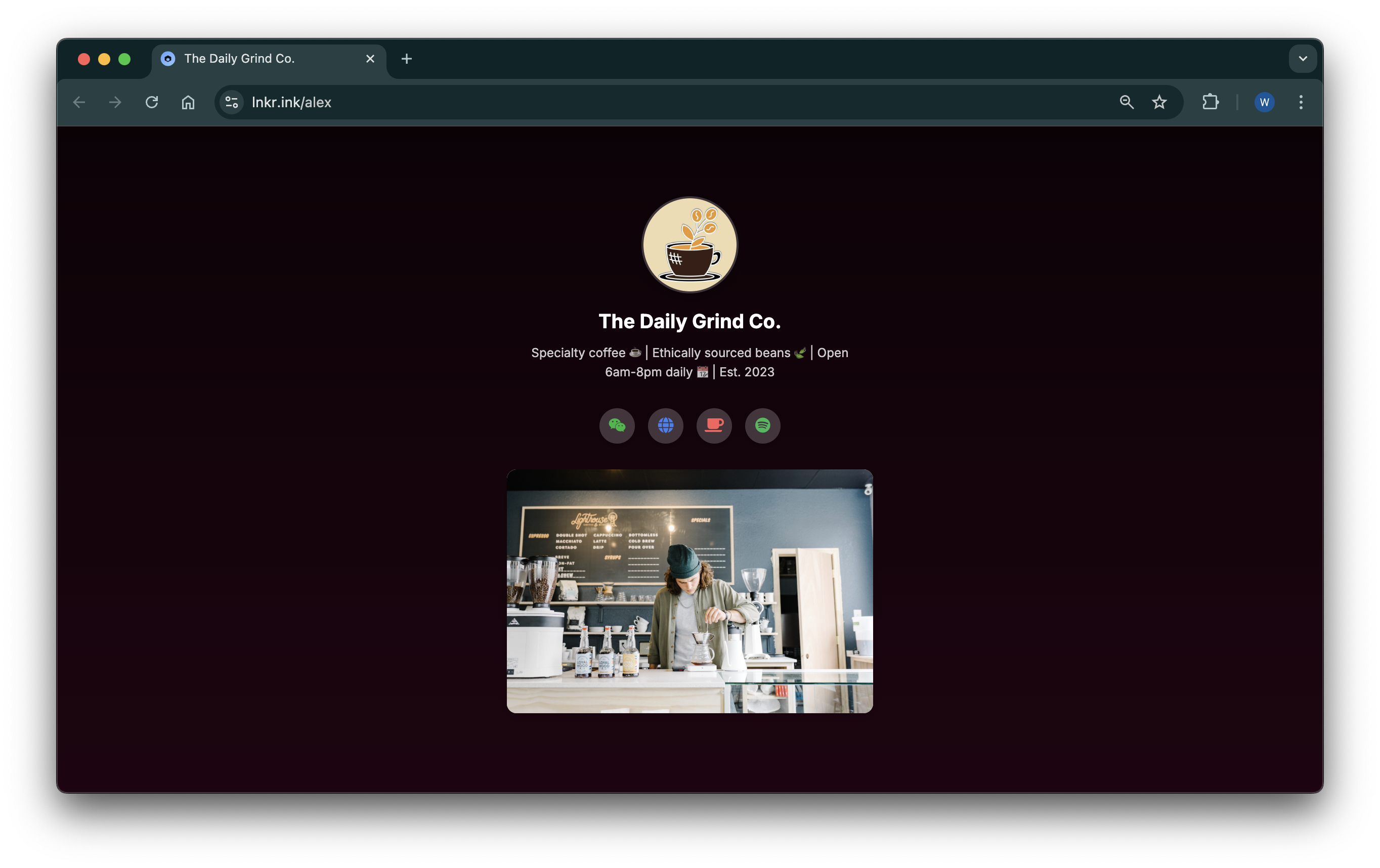Navigate back using the back arrow

78,102
